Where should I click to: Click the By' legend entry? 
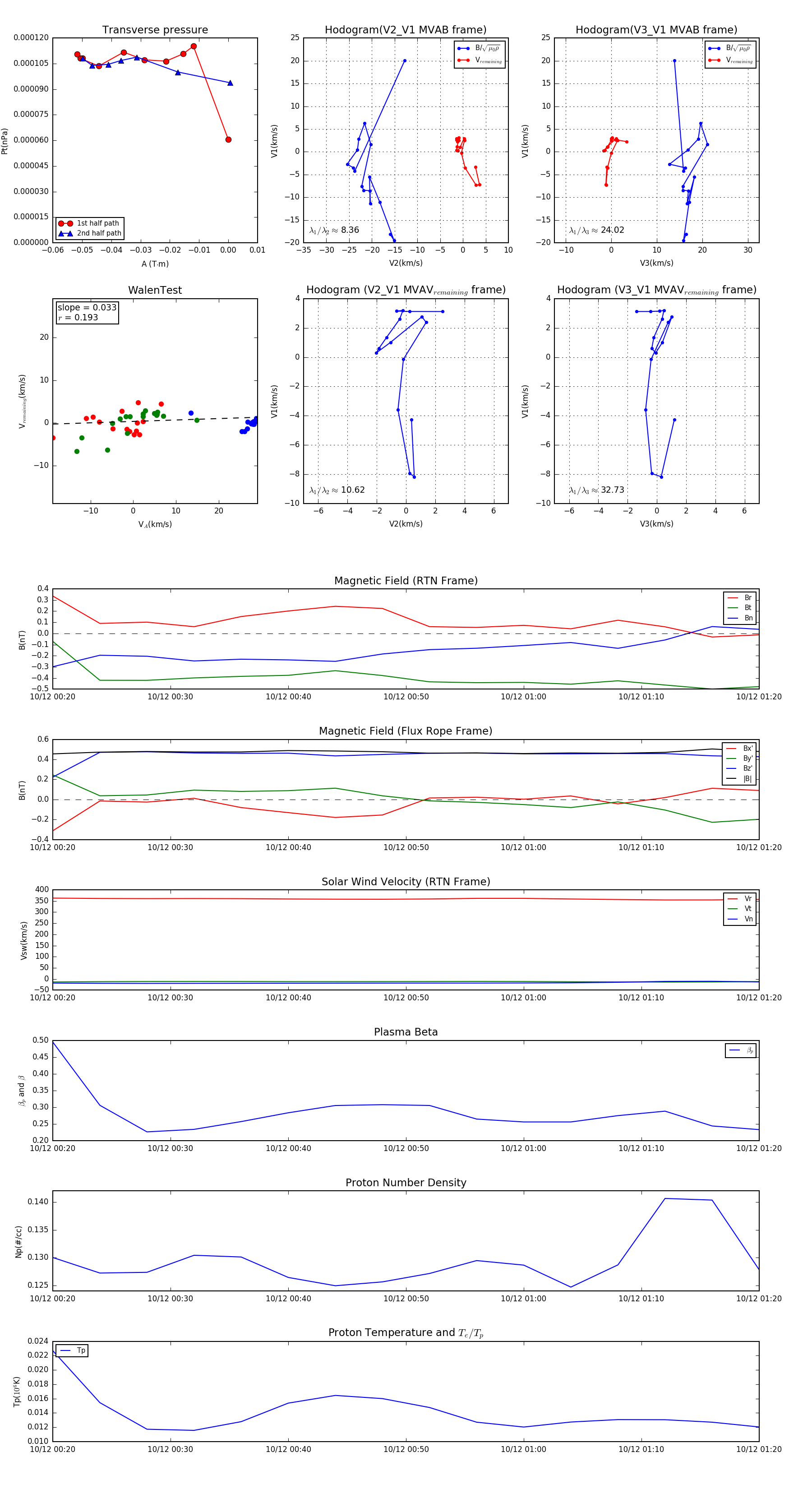click(739, 758)
